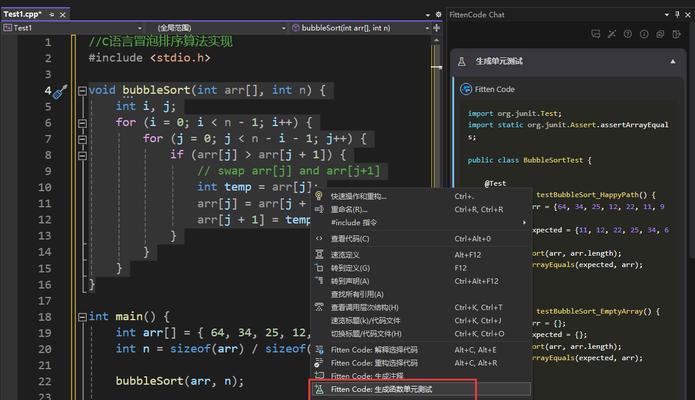Choose 切换标题/代码文件(H) menu entry
The width and height of the screenshot is (695, 400).
(421, 333)
